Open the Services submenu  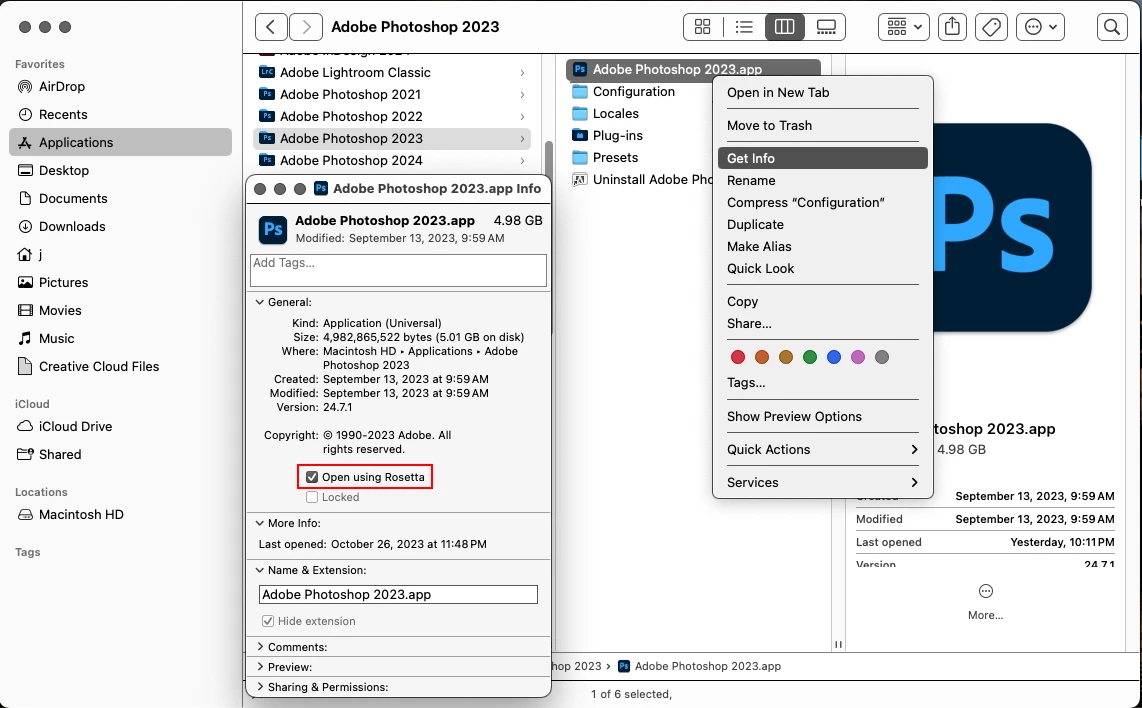822,482
